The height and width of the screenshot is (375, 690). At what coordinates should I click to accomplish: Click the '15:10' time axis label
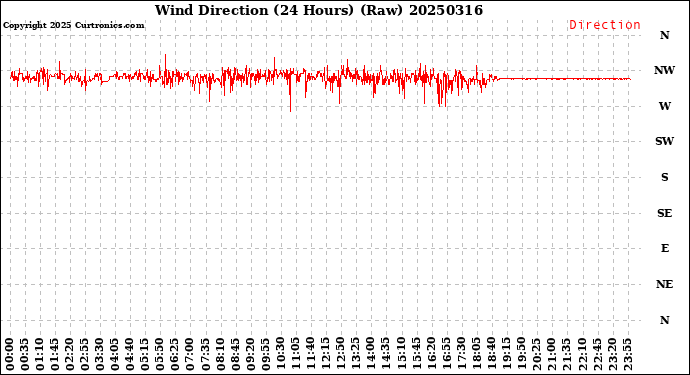click(401, 355)
